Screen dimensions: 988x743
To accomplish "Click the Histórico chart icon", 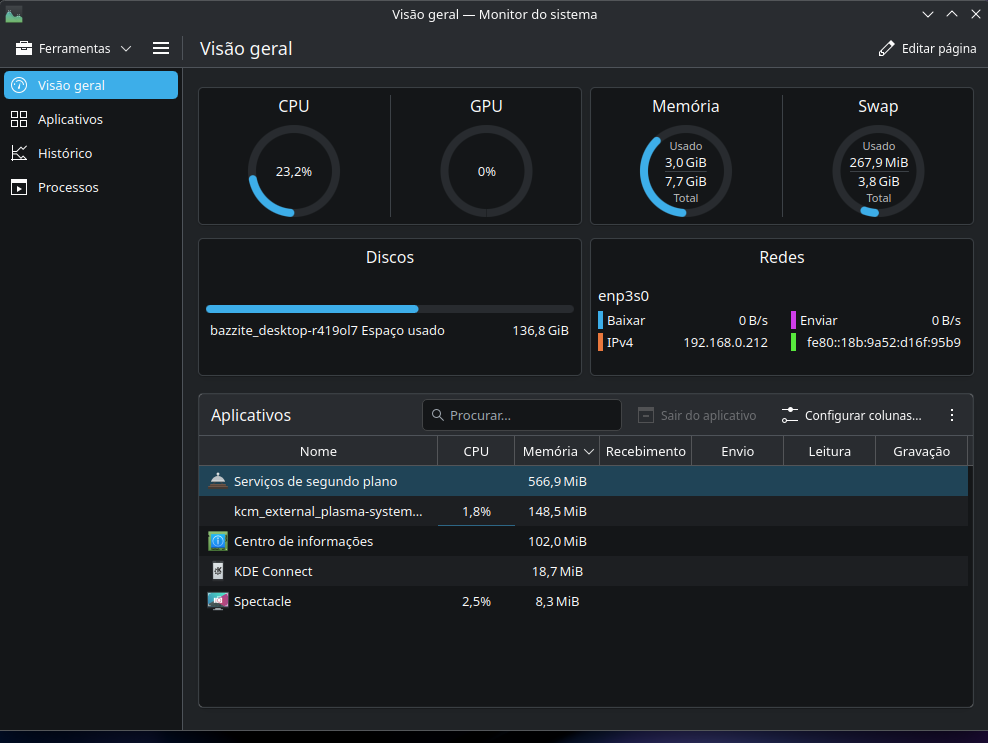I will click(19, 153).
